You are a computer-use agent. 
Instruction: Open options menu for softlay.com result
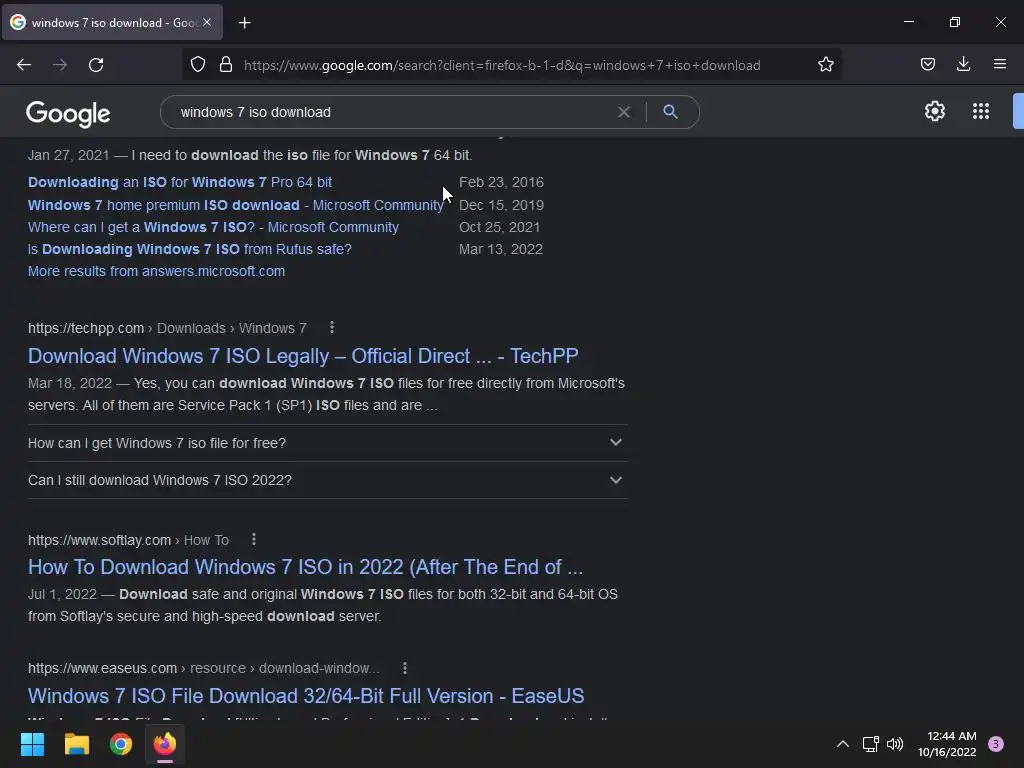[x=254, y=539]
